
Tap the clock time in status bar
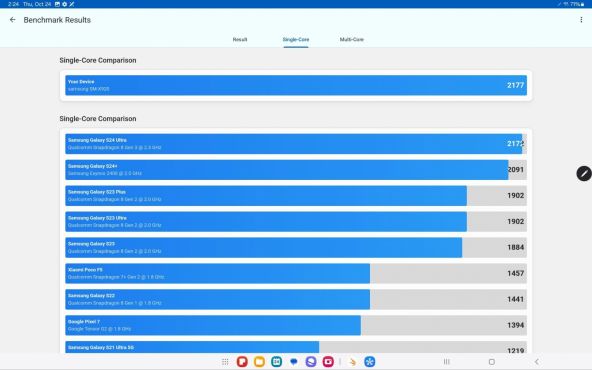point(13,4)
